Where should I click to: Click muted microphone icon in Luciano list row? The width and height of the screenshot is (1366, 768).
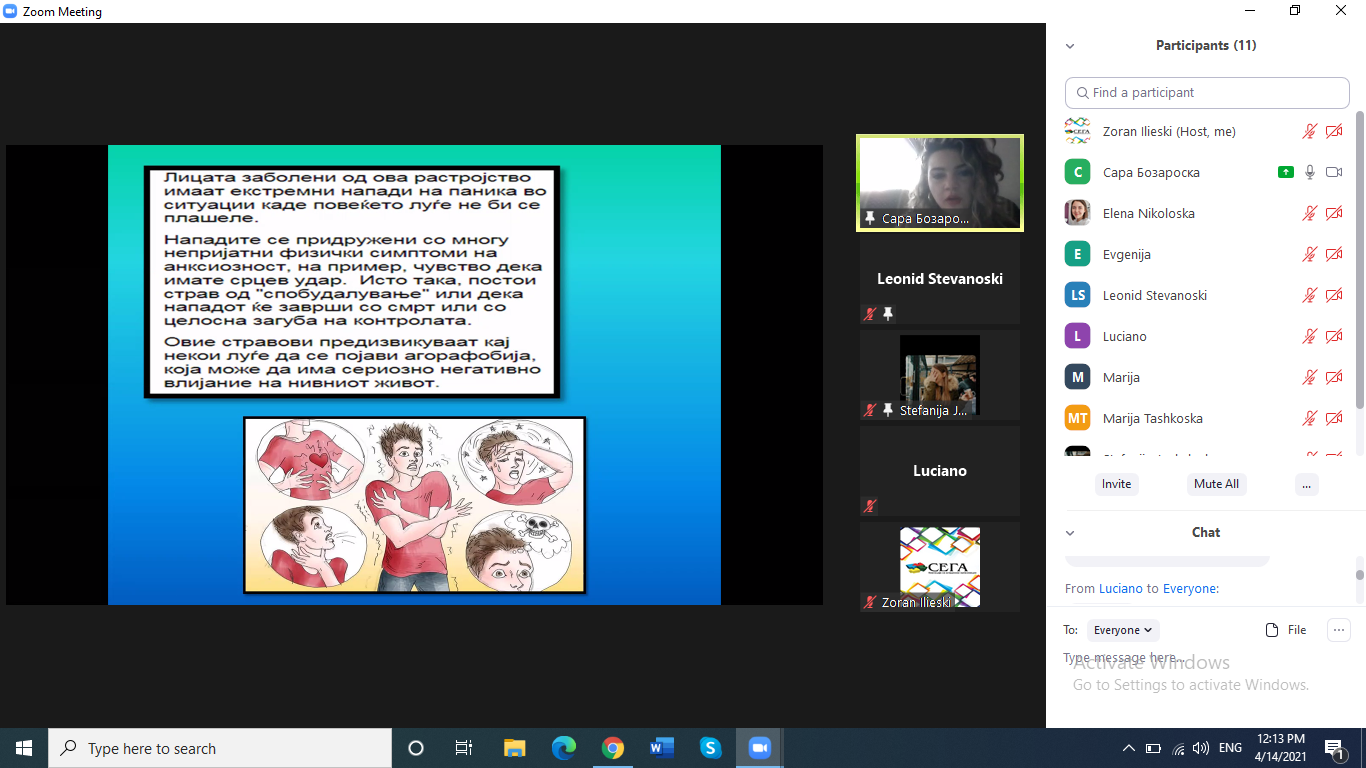(x=1309, y=336)
